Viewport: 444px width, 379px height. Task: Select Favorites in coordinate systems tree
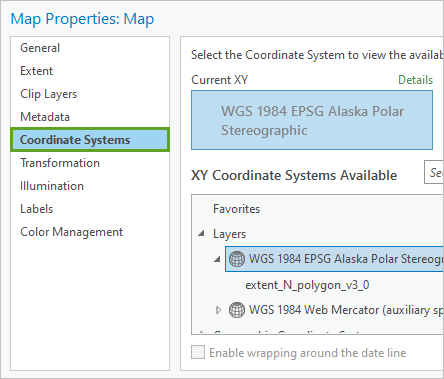click(236, 209)
